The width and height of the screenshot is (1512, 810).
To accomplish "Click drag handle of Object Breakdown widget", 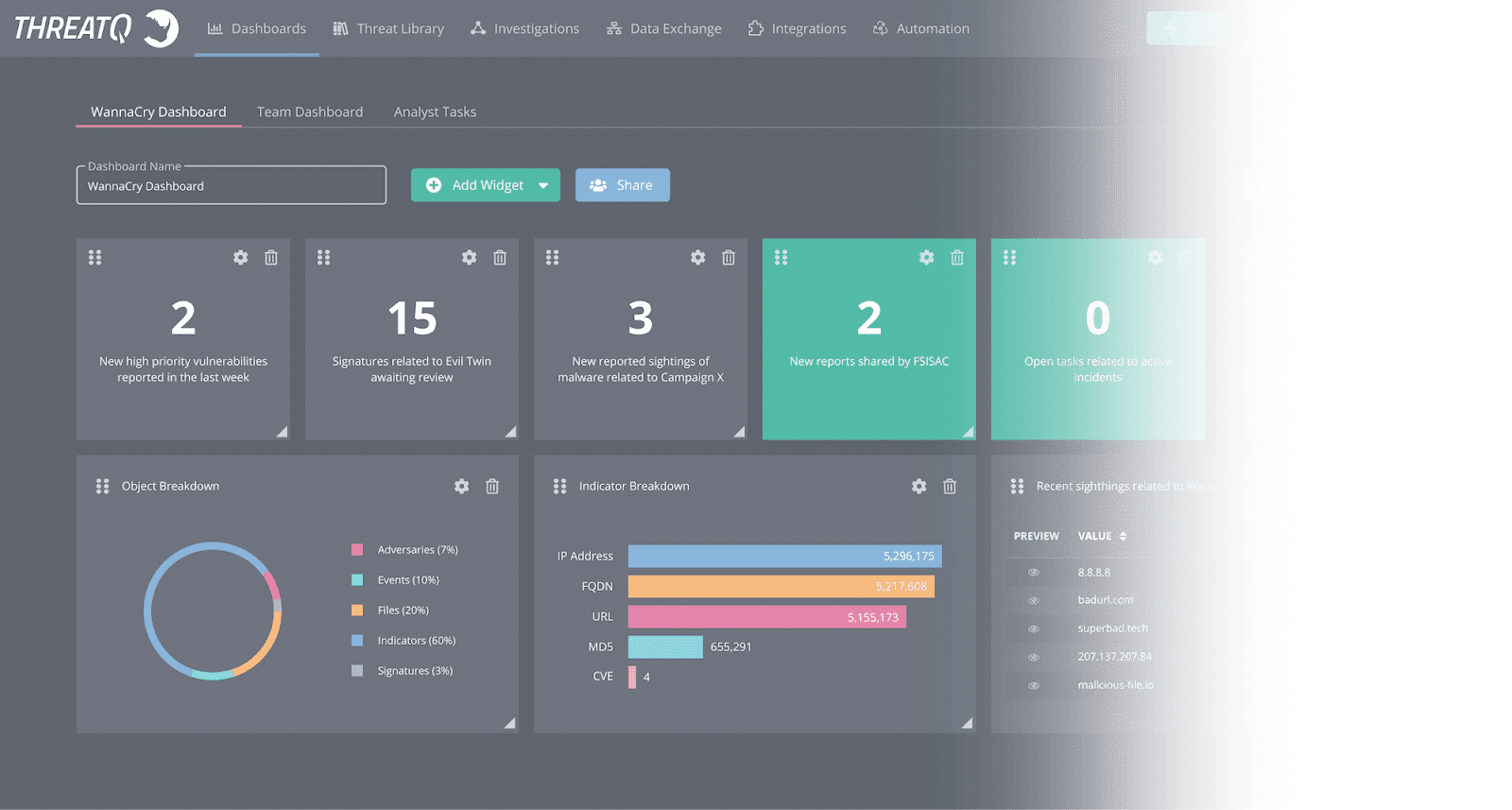I will pyautogui.click(x=103, y=486).
